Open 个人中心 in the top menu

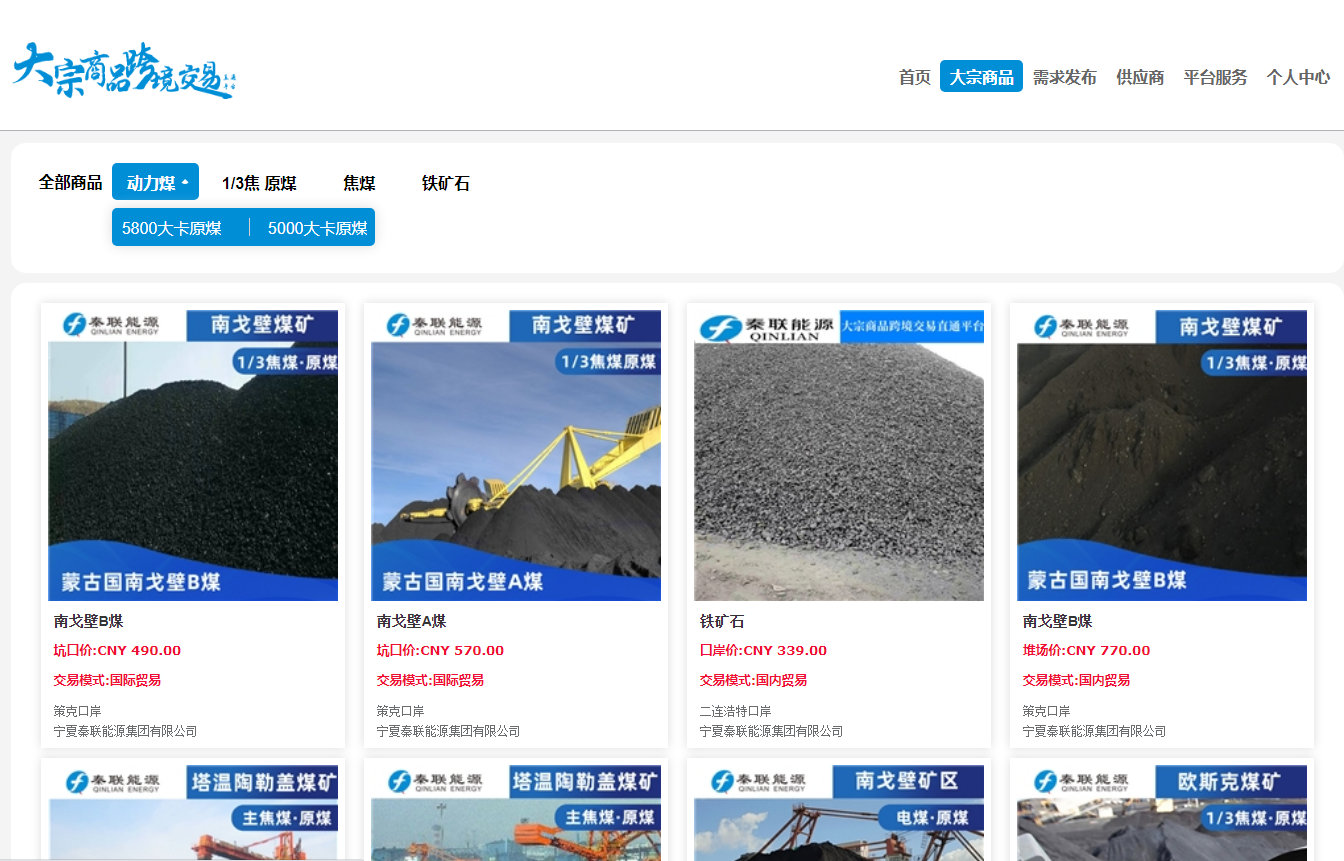click(x=1298, y=77)
